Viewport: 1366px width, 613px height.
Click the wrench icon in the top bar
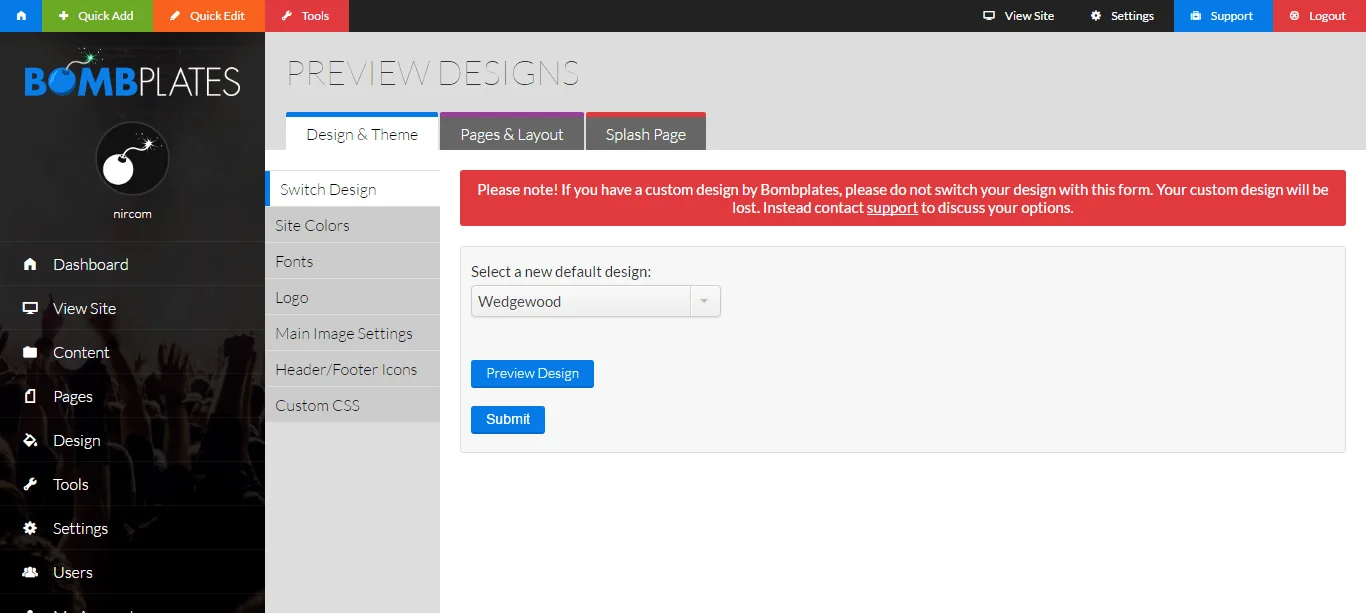click(x=286, y=16)
